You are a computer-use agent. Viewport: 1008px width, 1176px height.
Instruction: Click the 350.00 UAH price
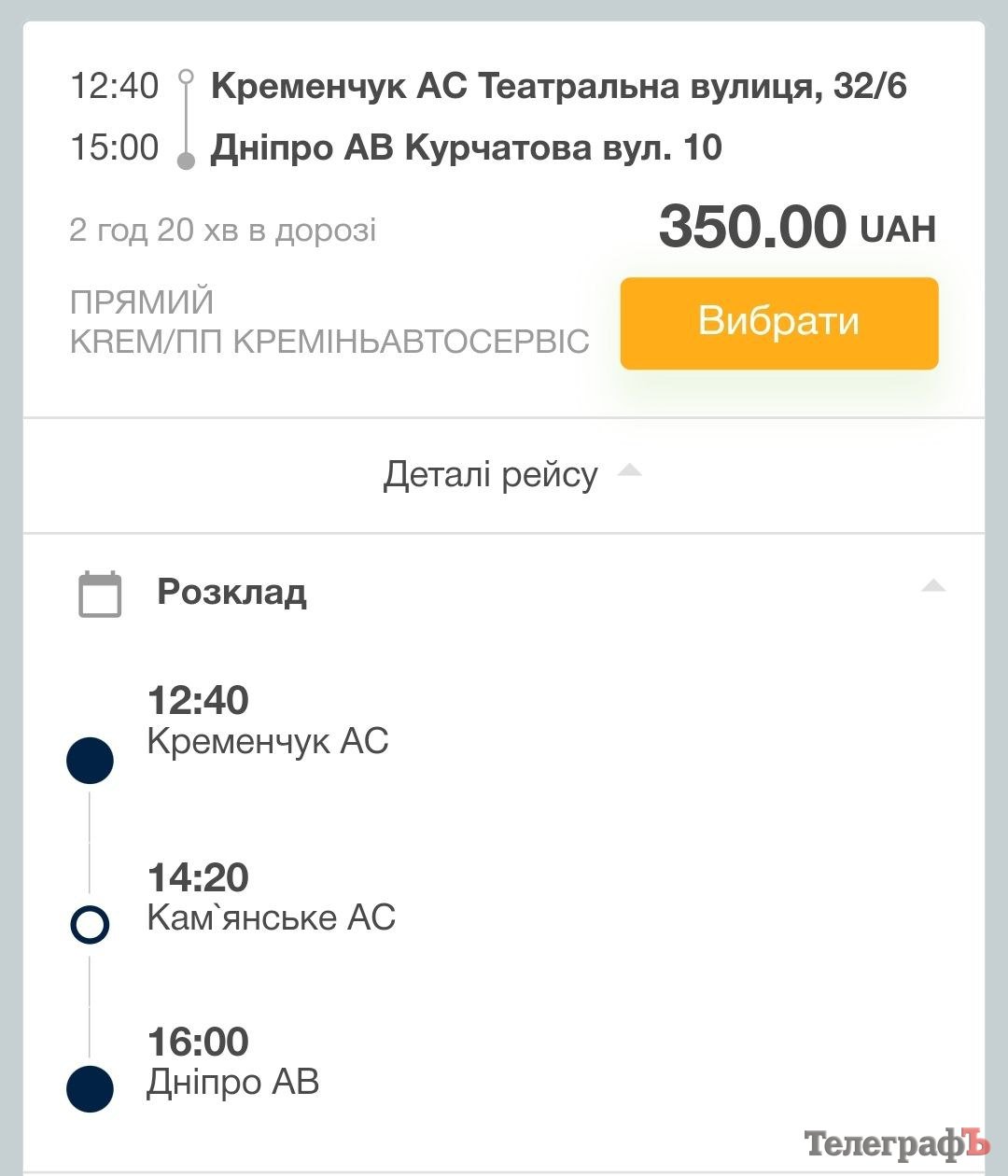tap(796, 227)
